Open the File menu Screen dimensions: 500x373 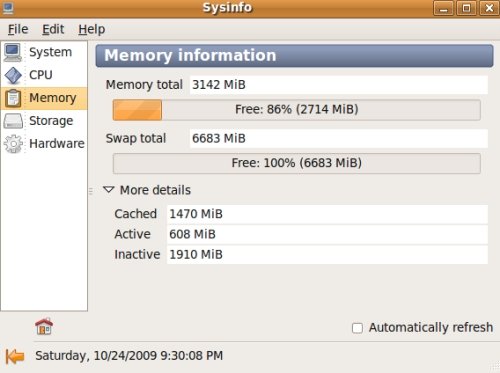pyautogui.click(x=18, y=29)
